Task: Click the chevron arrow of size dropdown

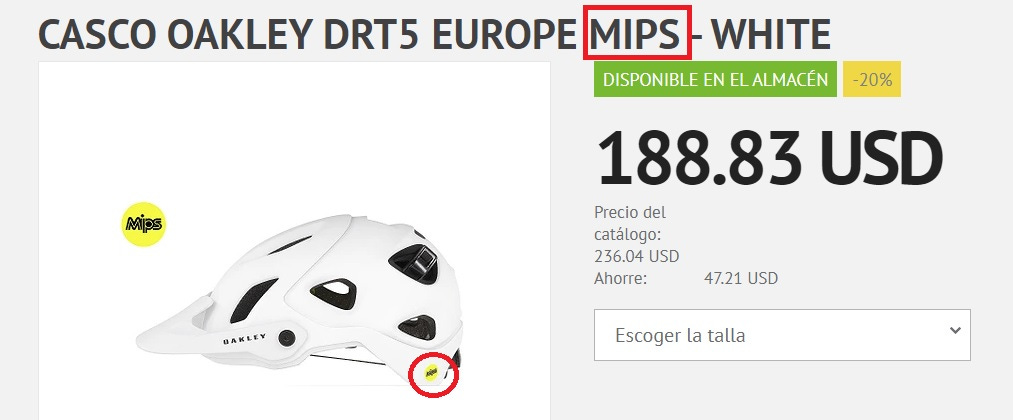Action: pos(956,330)
